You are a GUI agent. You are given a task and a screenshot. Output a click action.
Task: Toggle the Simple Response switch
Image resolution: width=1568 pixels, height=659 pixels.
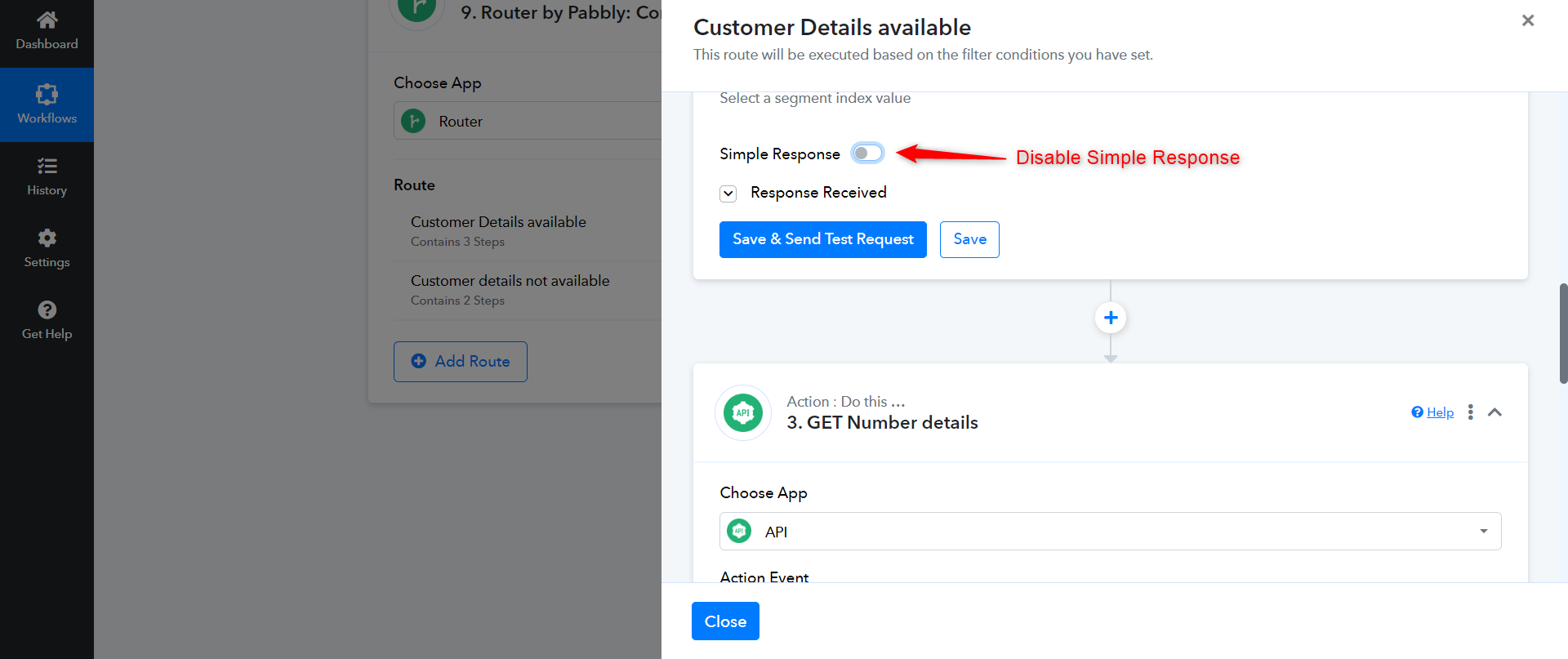pyautogui.click(x=867, y=153)
